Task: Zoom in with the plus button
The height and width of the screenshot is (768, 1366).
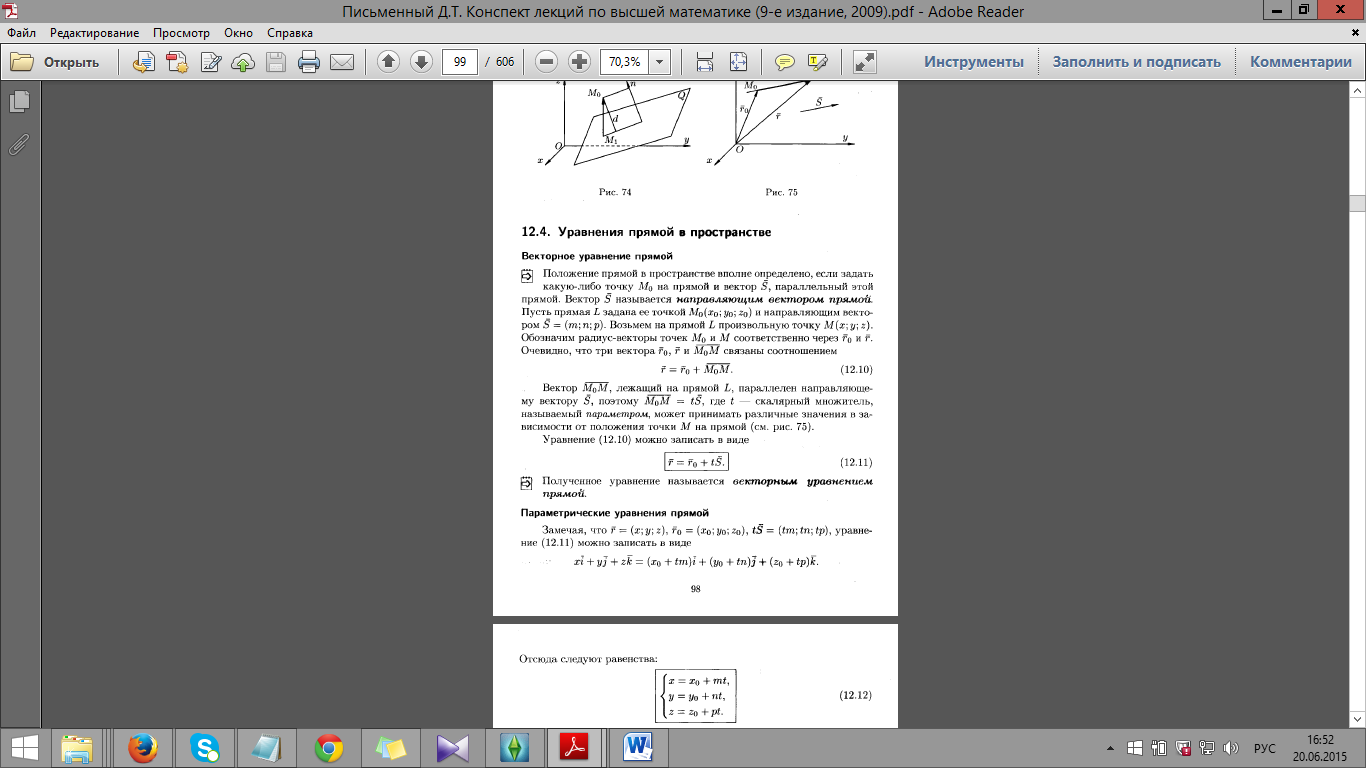Action: click(x=579, y=62)
